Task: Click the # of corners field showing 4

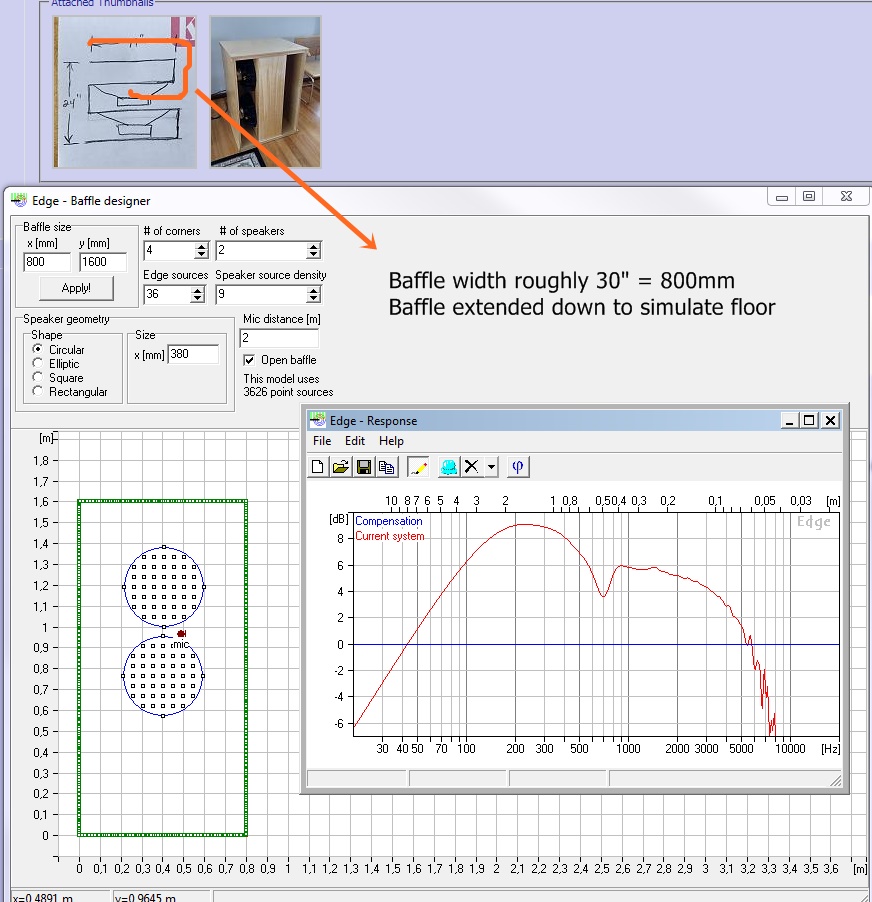Action: 169,250
